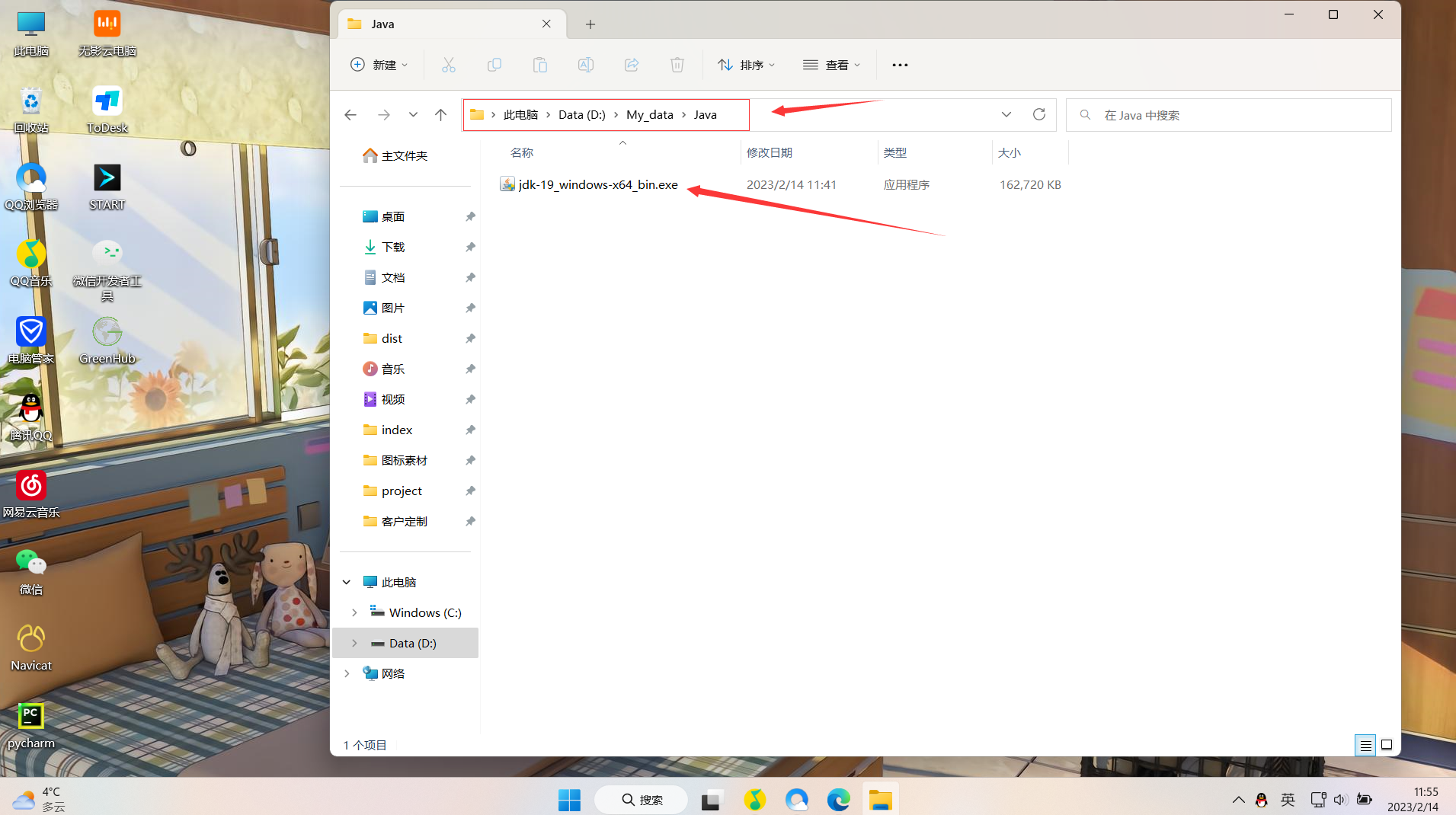Switch to details view layout toggle

tap(1365, 745)
